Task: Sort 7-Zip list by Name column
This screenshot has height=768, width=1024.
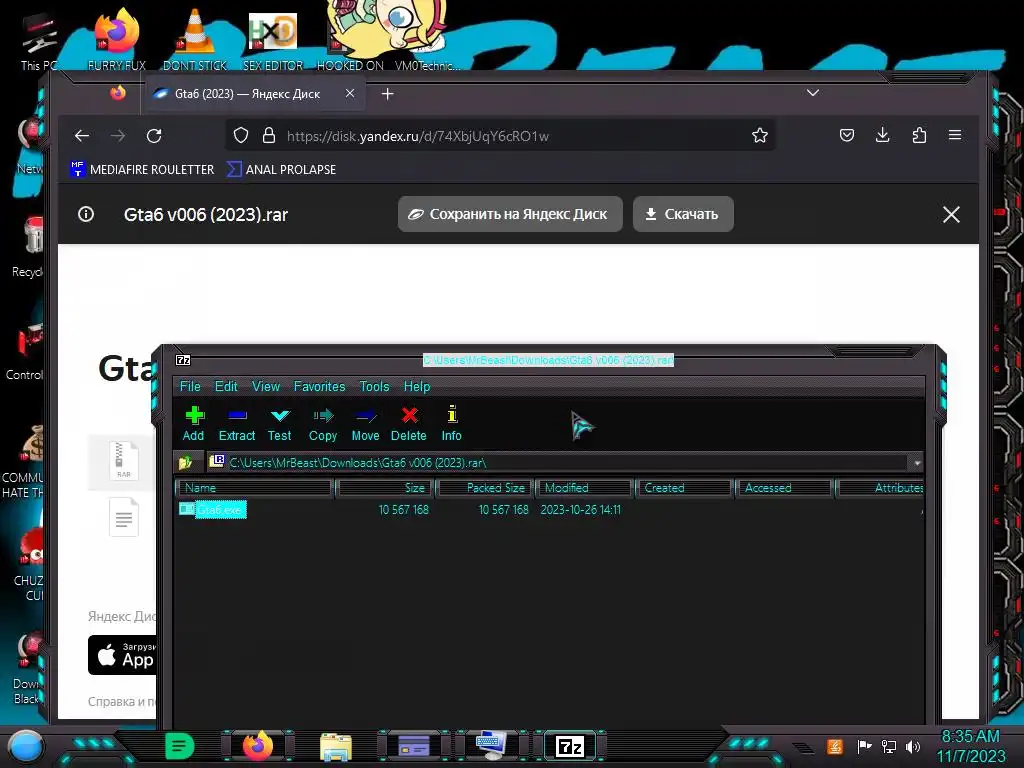Action: tap(255, 488)
